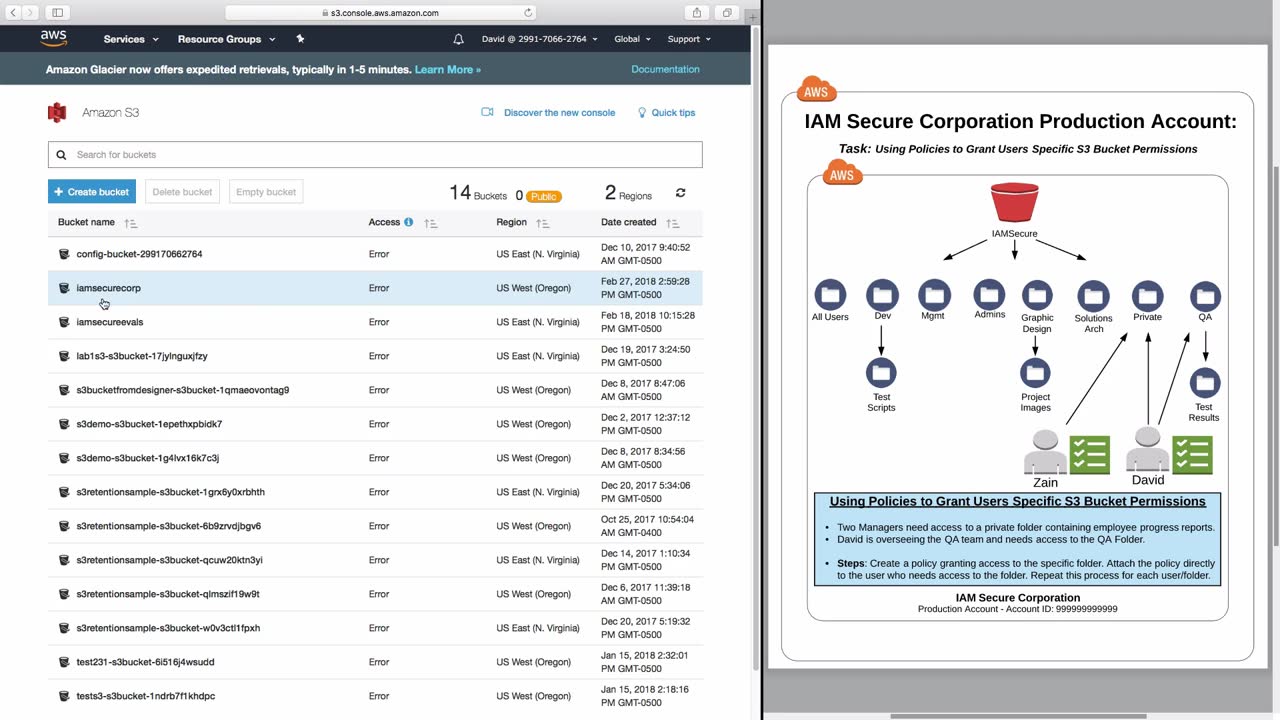Open the s3bucketfromdesigner-s3bucket-1qmaeovontag9 bucket

(x=182, y=390)
